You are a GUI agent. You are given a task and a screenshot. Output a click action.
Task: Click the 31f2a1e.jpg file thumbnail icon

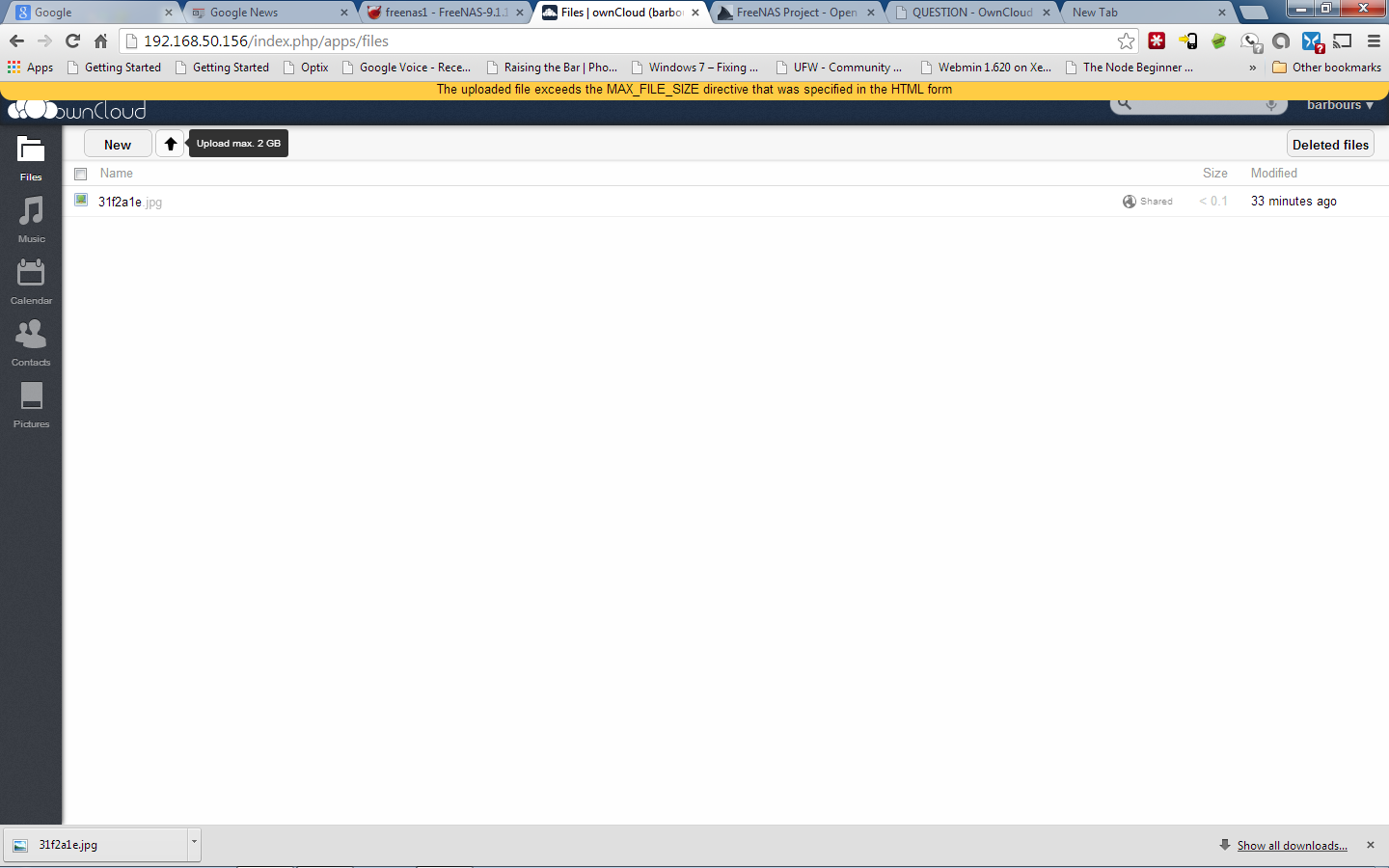tap(81, 201)
